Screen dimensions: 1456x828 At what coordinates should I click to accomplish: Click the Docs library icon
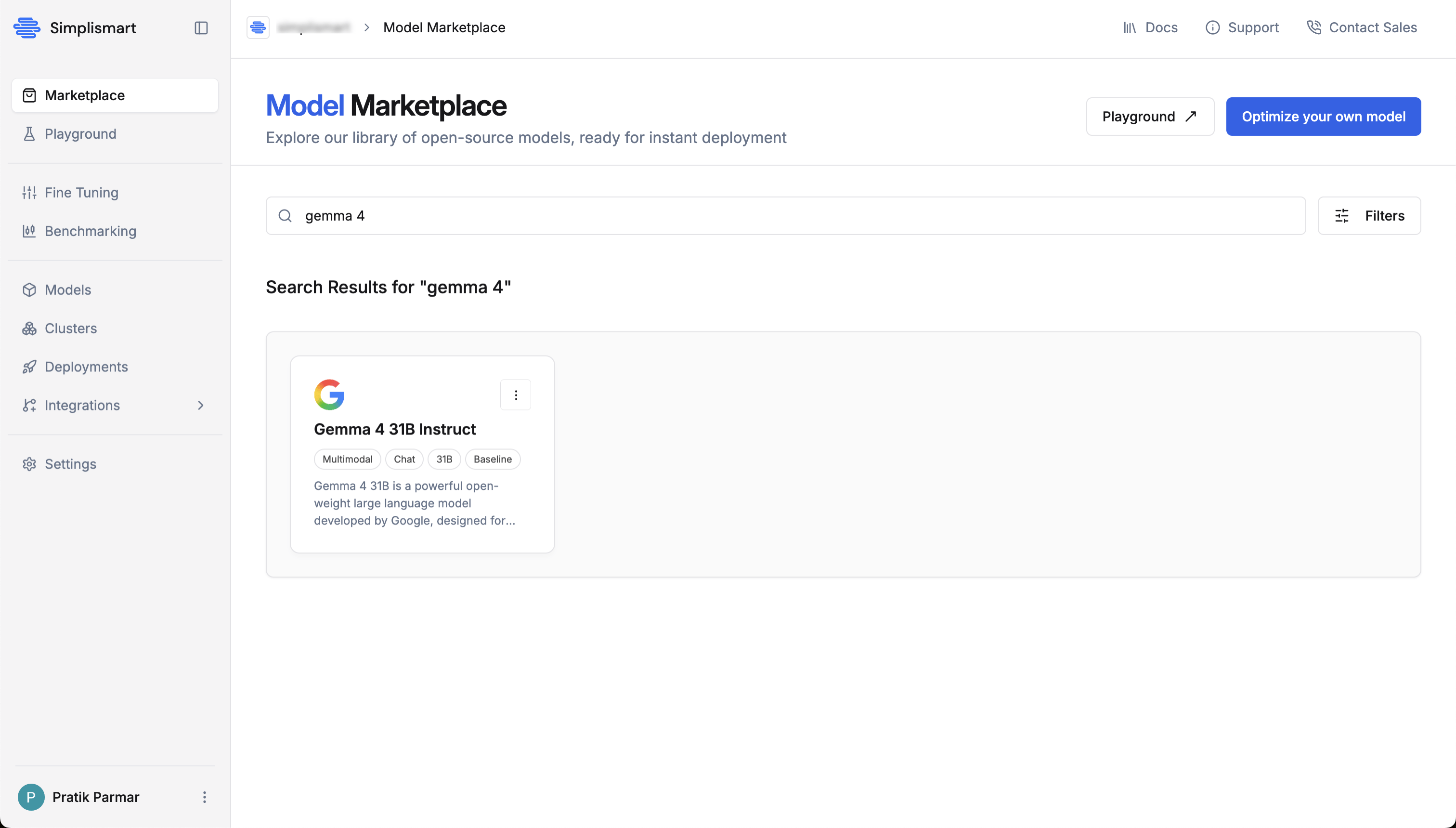coord(1130,27)
